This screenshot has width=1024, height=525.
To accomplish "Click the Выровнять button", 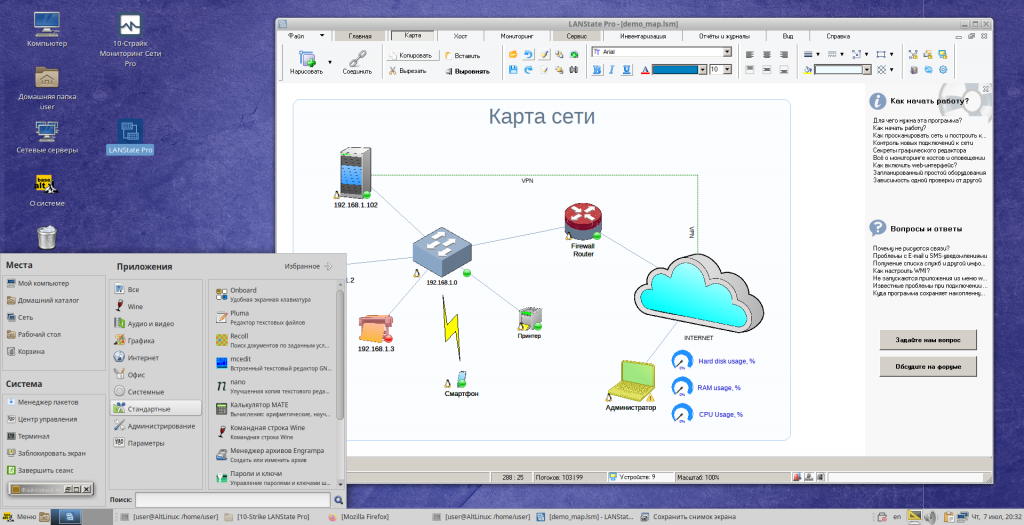I will click(x=468, y=71).
